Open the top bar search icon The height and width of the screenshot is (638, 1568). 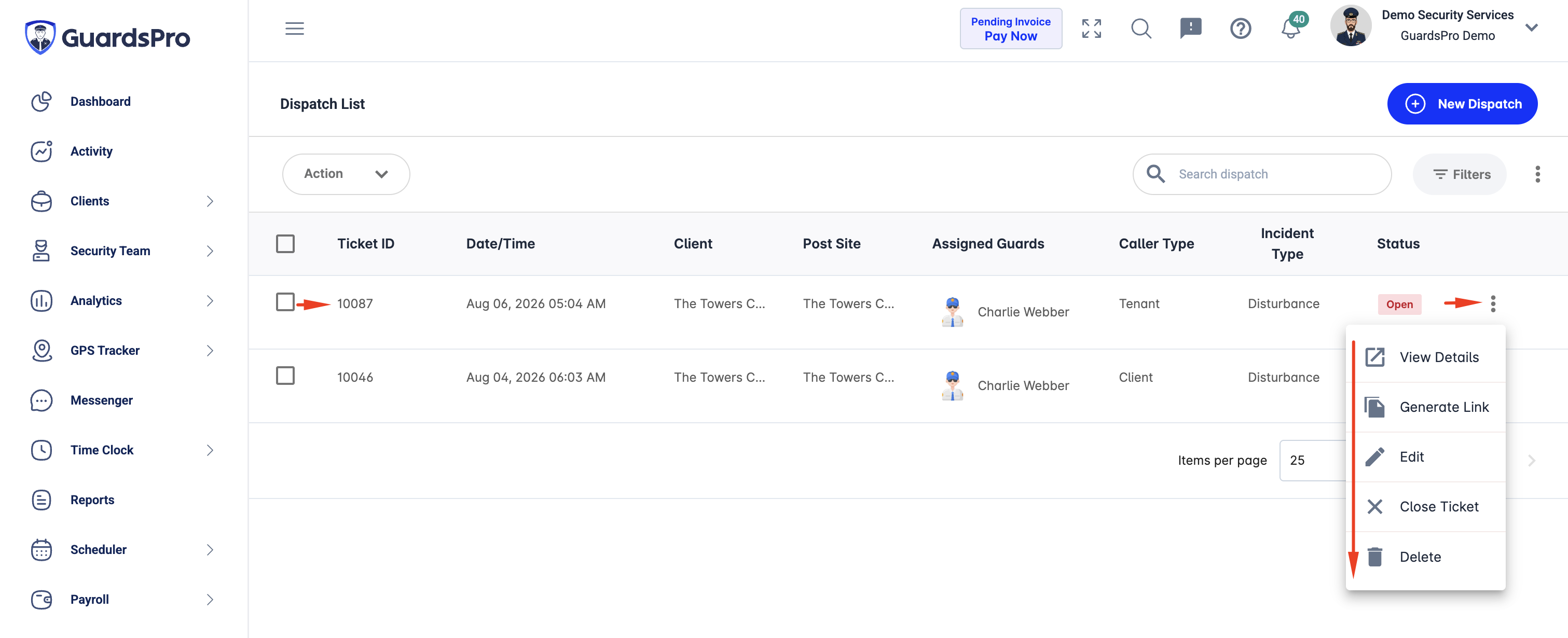pos(1141,29)
